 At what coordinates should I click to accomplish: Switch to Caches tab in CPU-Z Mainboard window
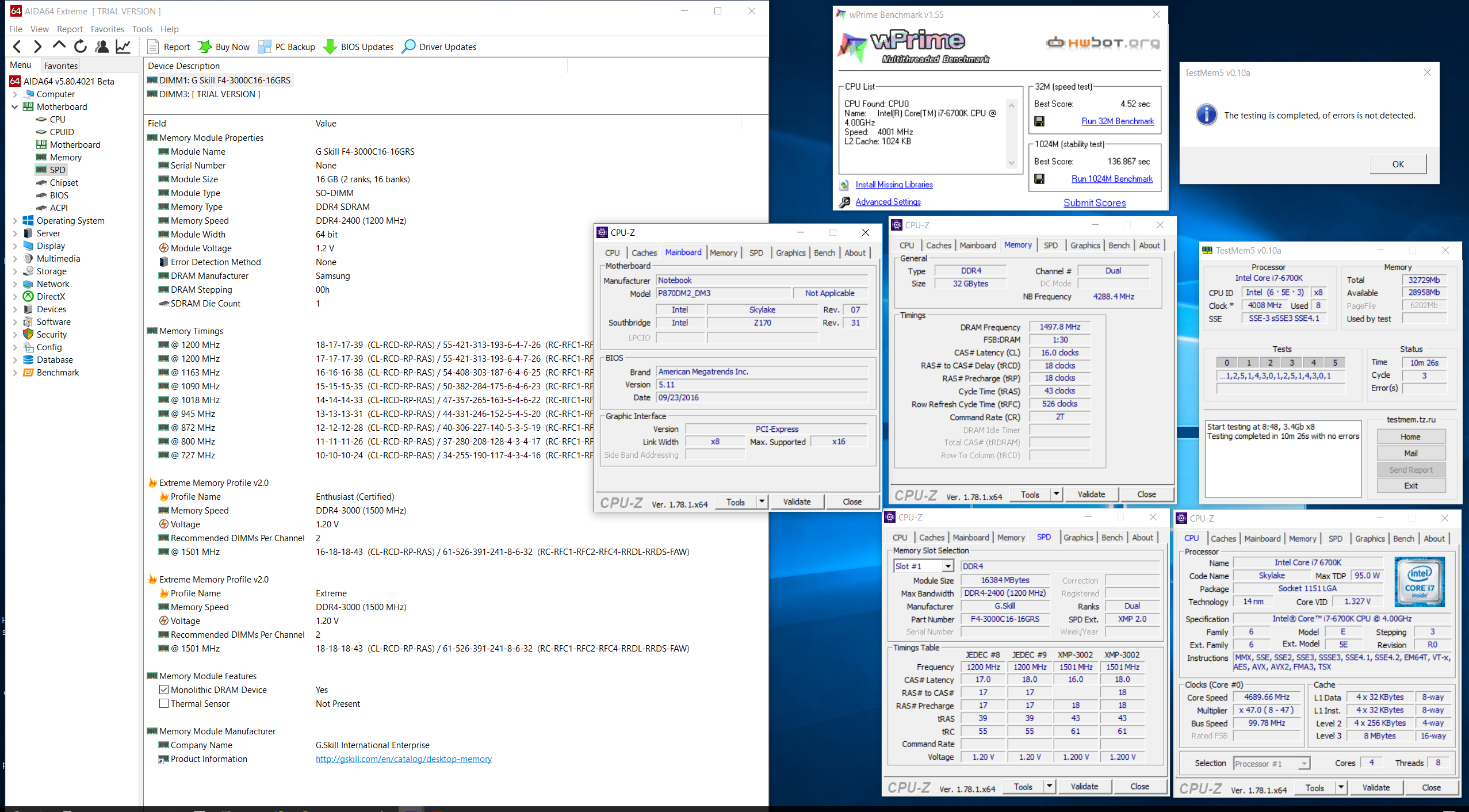pyautogui.click(x=644, y=253)
